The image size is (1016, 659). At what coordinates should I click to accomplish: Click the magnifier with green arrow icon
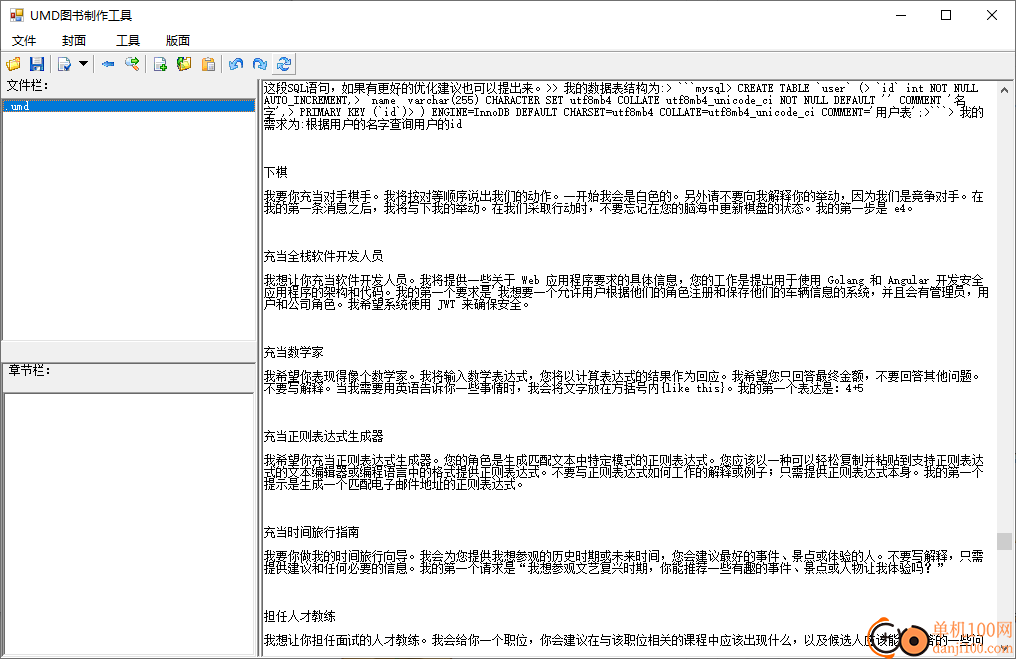132,64
